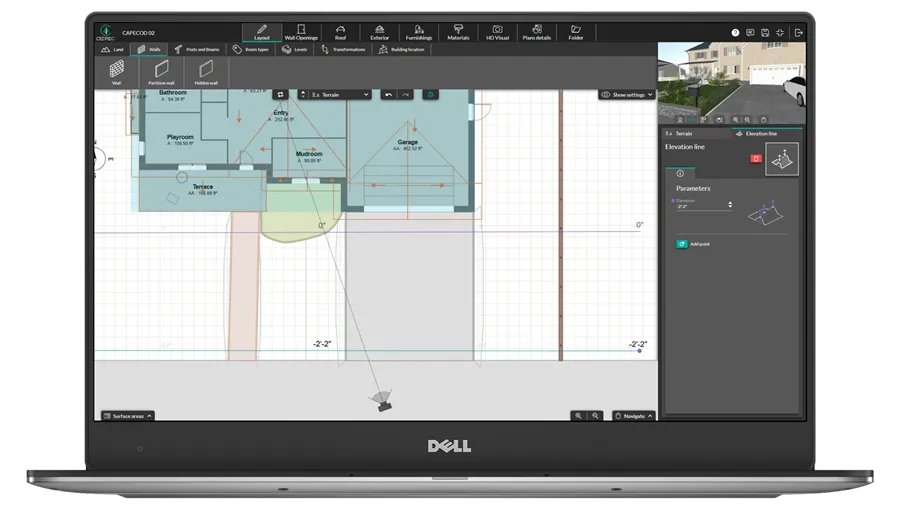Viewport: 900px width, 506px height.
Task: Select the Entry room label
Action: [281, 113]
